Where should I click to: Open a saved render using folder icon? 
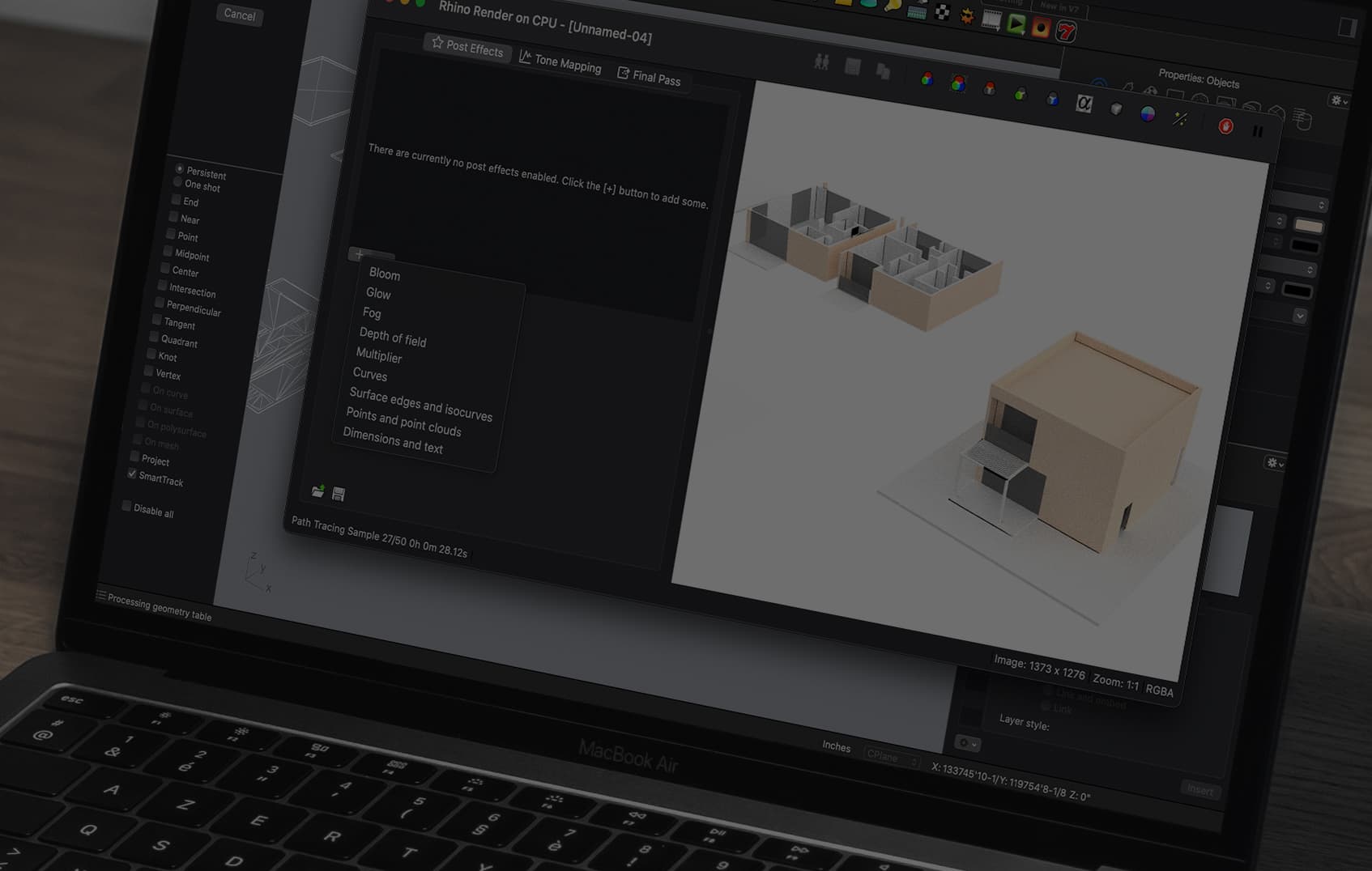coord(317,492)
